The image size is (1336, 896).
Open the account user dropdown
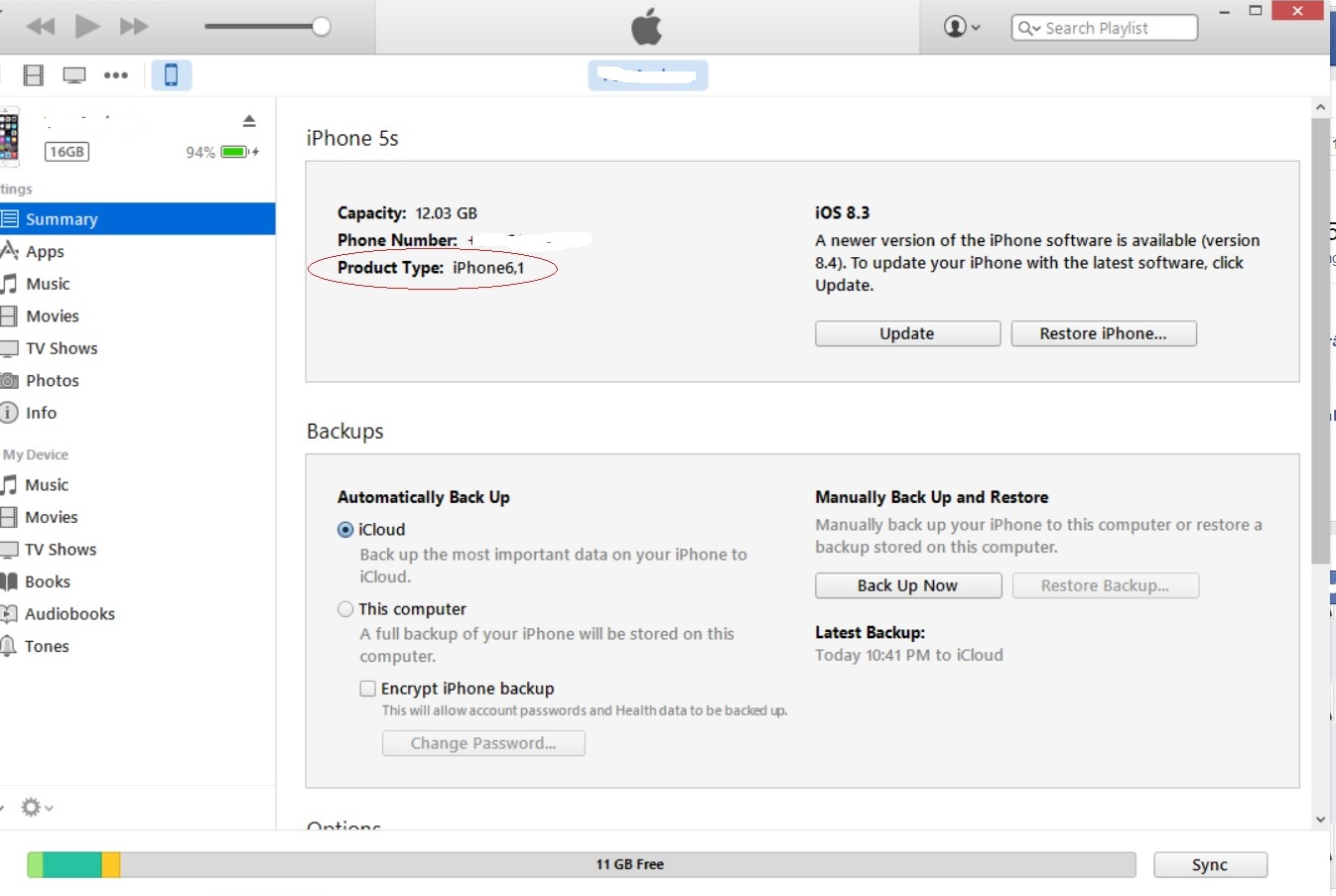click(962, 27)
